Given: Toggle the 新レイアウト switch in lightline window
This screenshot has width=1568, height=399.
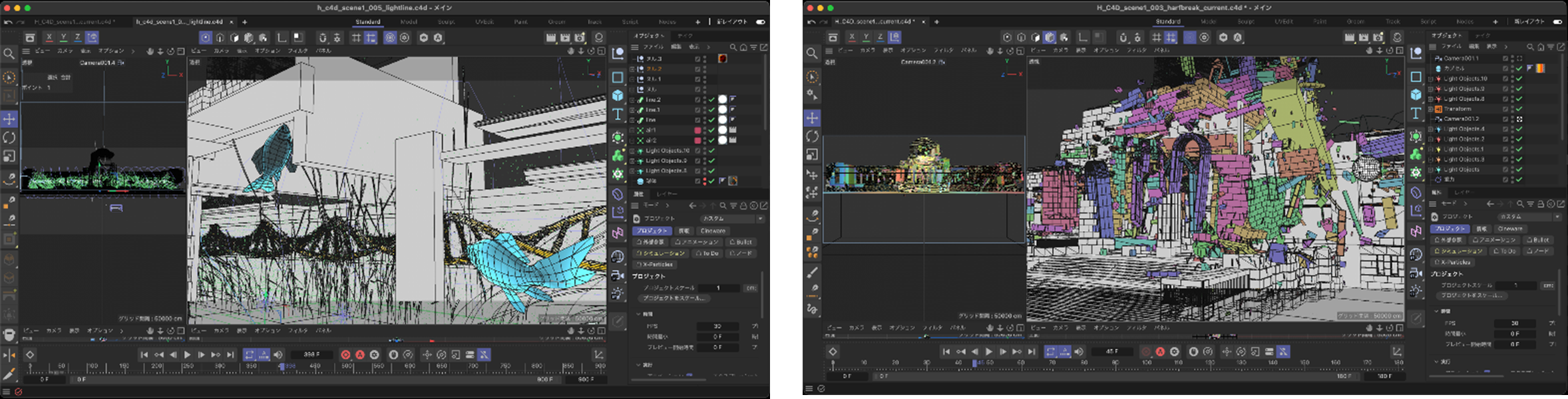Looking at the screenshot, I should point(760,22).
